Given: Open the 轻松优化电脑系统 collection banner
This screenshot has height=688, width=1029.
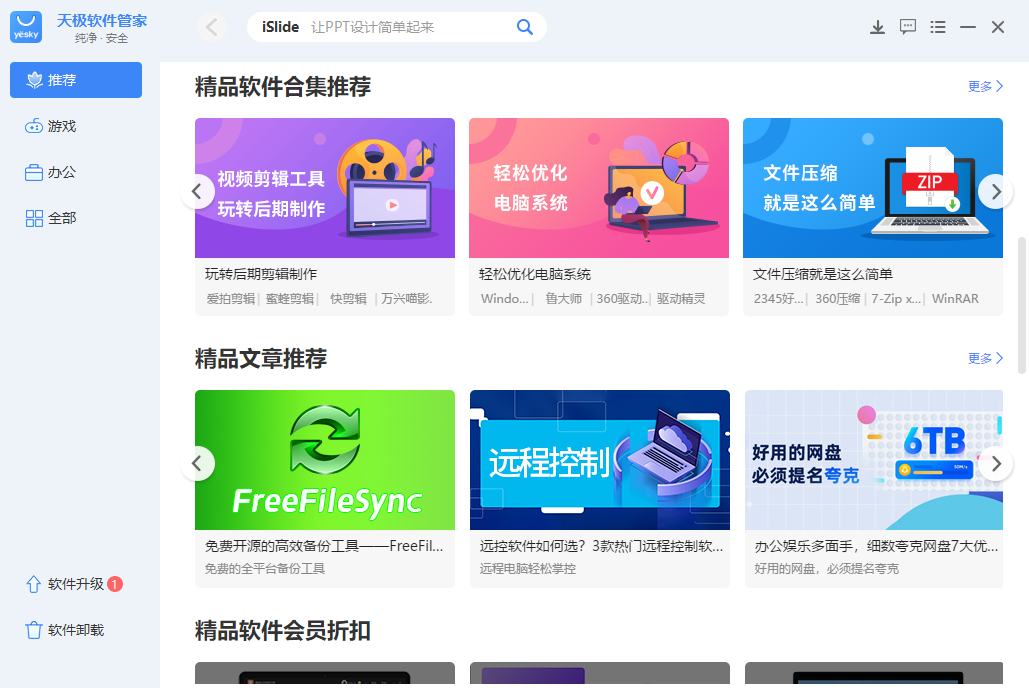Looking at the screenshot, I should [x=598, y=188].
